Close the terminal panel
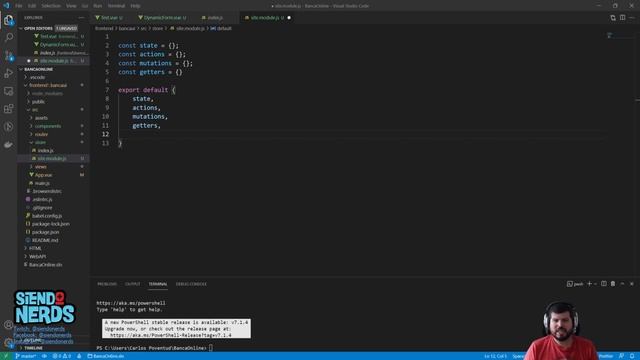The height and width of the screenshot is (360, 640). (632, 284)
